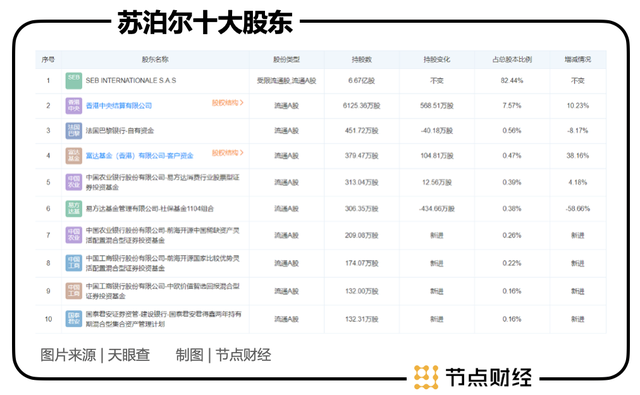Click the purple 香港中央 logo icon
This screenshot has width=640, height=395.
click(x=74, y=106)
